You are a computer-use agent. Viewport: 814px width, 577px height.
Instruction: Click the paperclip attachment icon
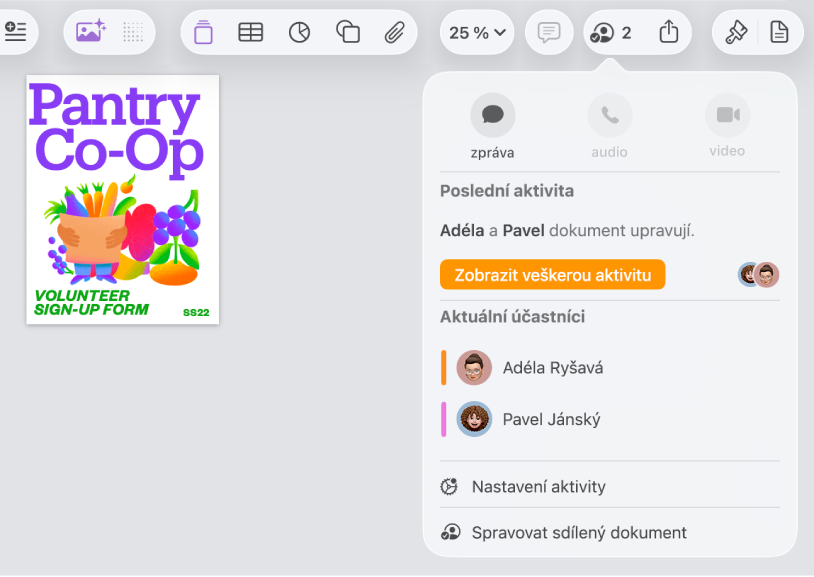(x=395, y=32)
